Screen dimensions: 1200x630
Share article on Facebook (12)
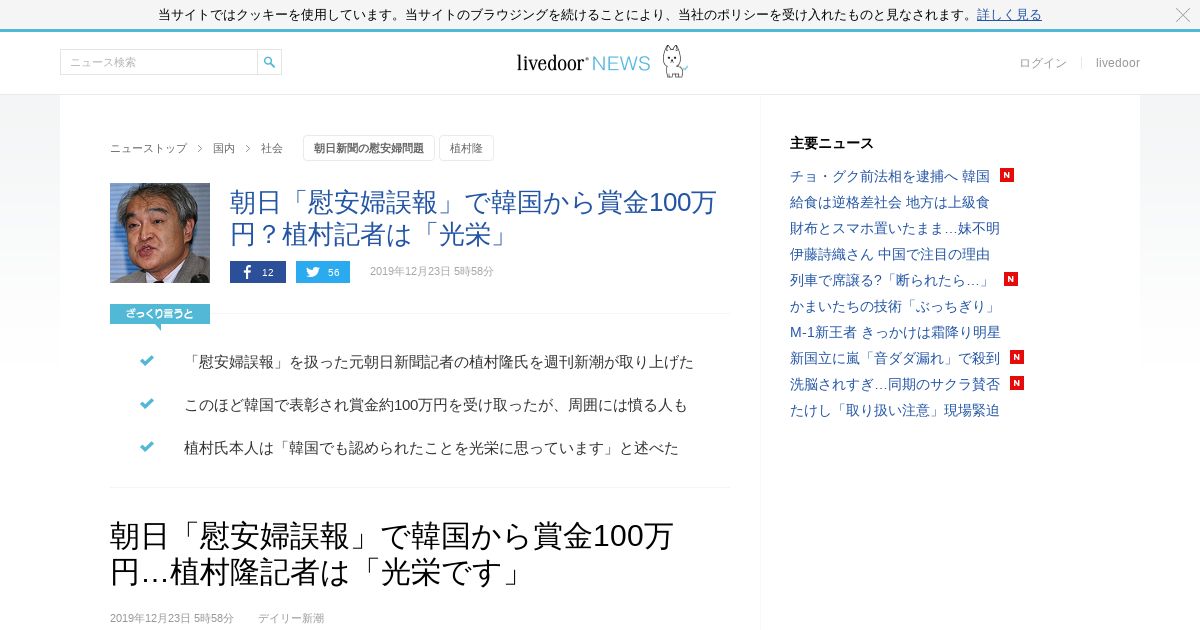pos(258,272)
